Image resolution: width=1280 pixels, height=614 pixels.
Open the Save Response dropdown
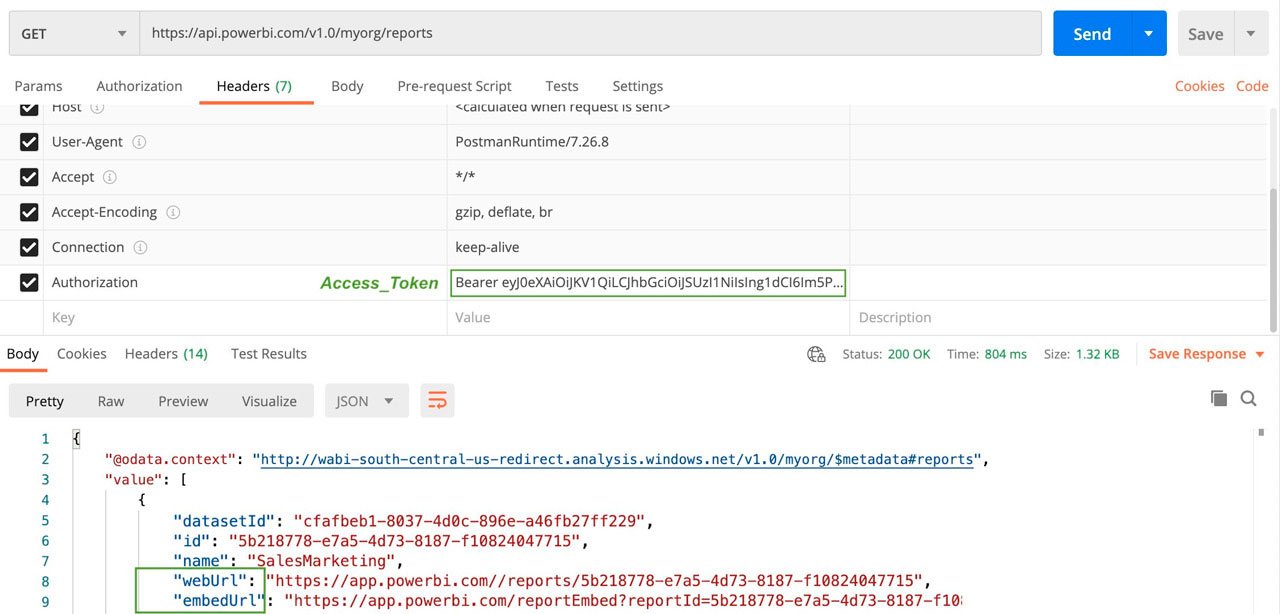click(x=1207, y=354)
